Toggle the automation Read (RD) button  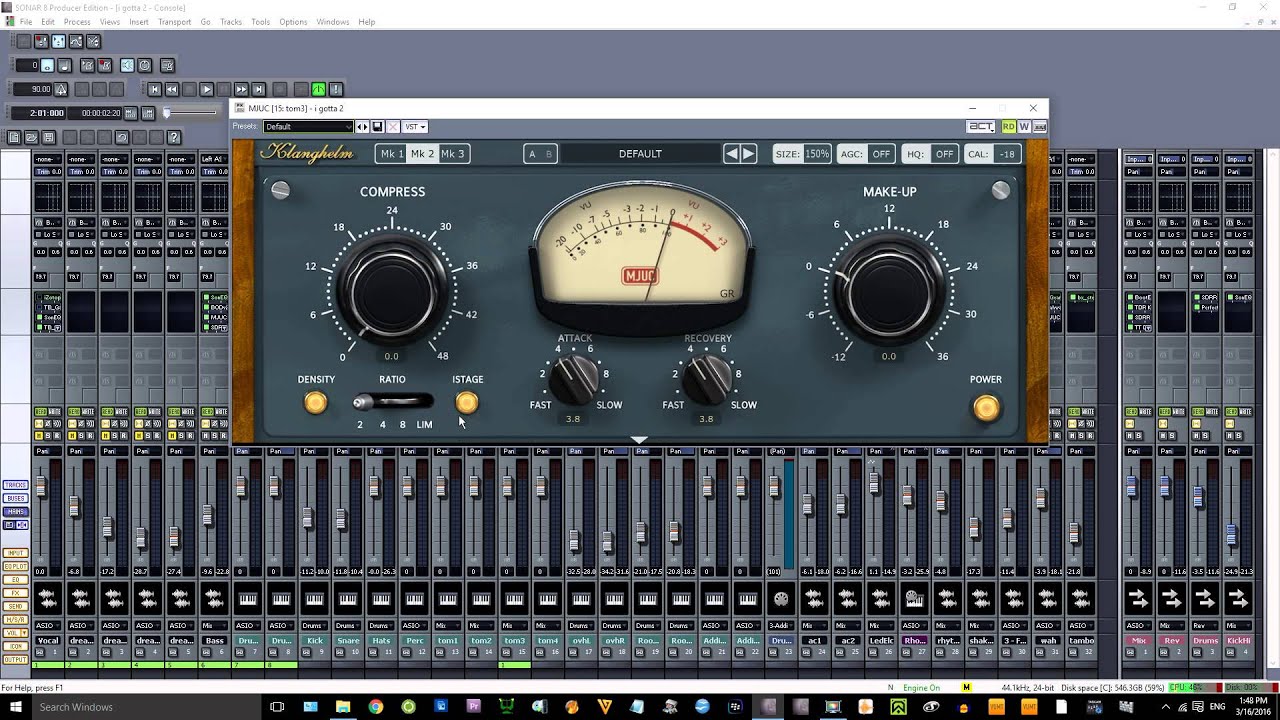[x=1008, y=127]
